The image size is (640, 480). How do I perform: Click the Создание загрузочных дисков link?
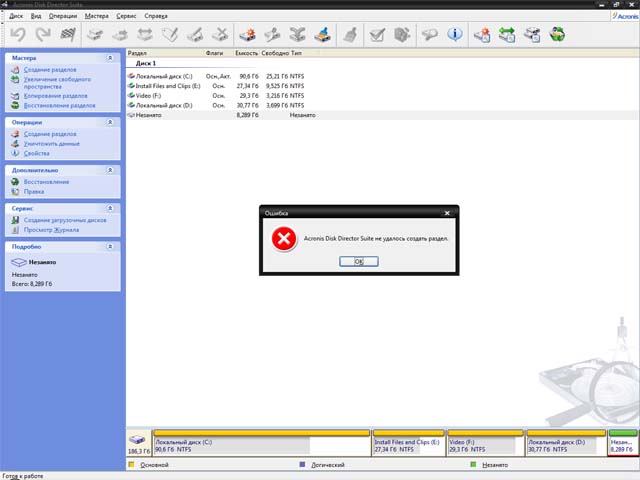[x=65, y=220]
